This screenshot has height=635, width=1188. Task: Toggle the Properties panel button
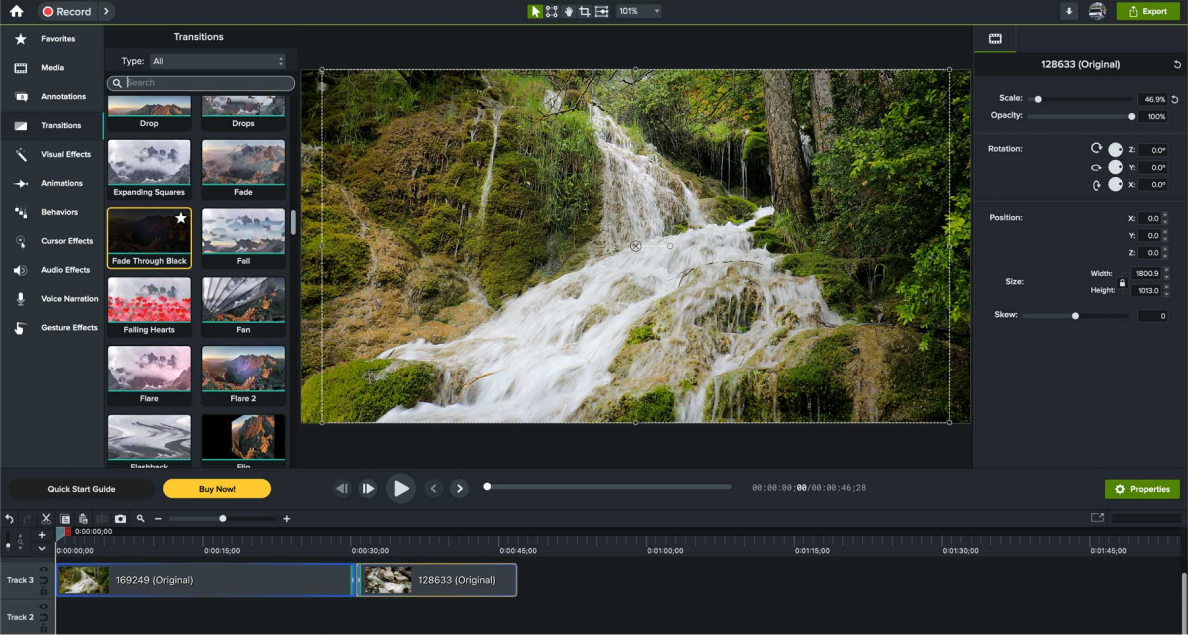point(1142,489)
